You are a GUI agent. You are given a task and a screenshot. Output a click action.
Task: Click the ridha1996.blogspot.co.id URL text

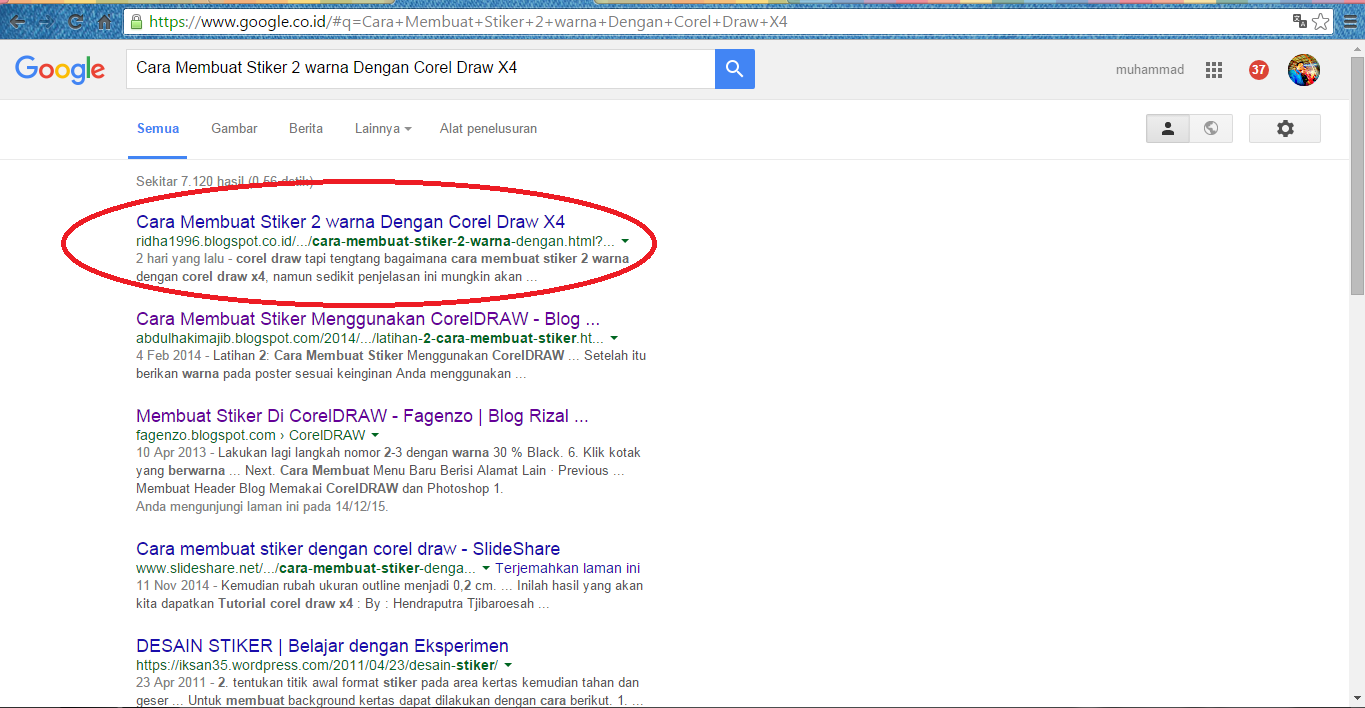tap(375, 242)
